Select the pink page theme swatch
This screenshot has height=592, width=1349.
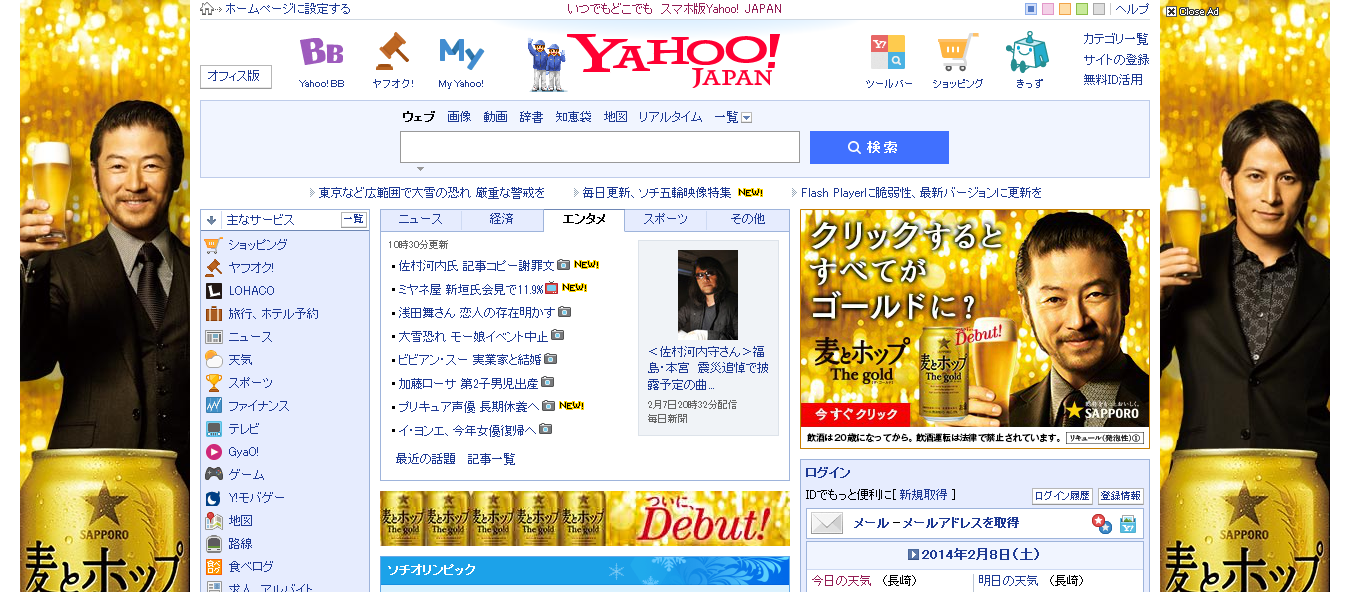pos(1048,9)
